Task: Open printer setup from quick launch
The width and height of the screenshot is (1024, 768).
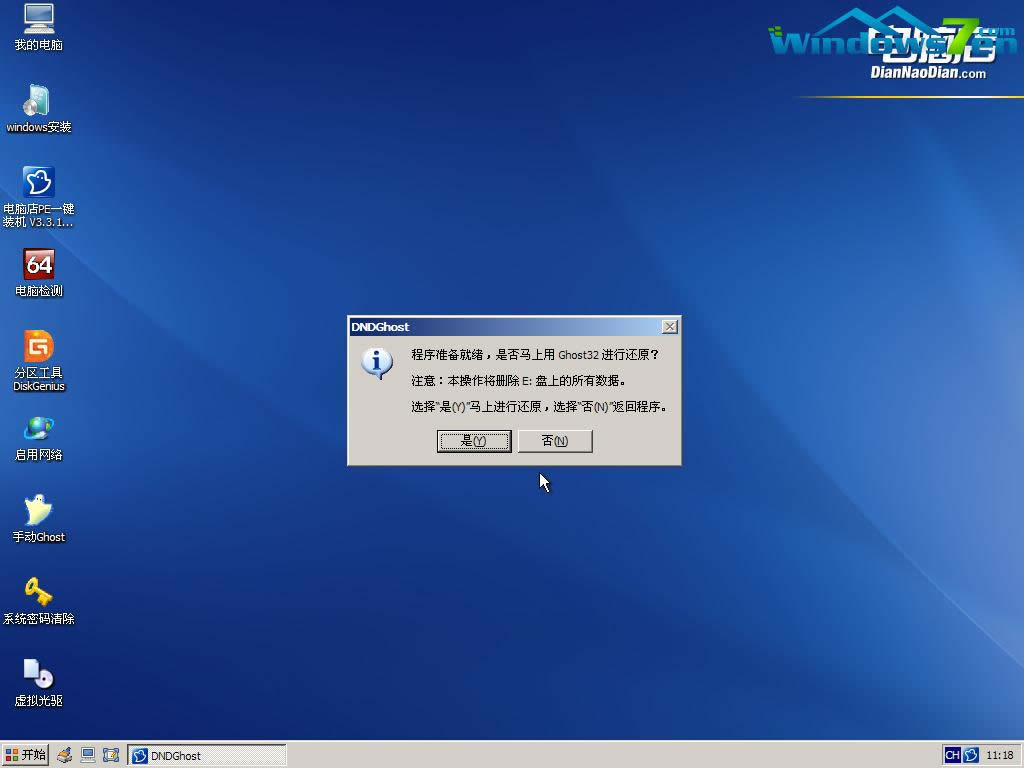Action: pyautogui.click(x=63, y=755)
